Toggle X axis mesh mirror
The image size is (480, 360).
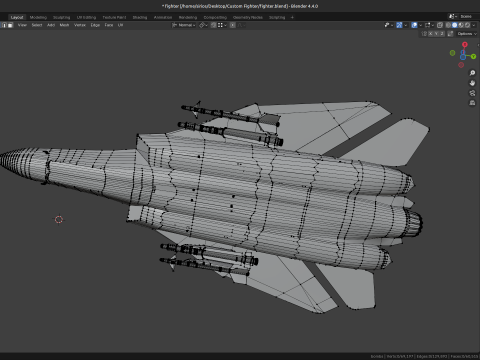coord(430,34)
